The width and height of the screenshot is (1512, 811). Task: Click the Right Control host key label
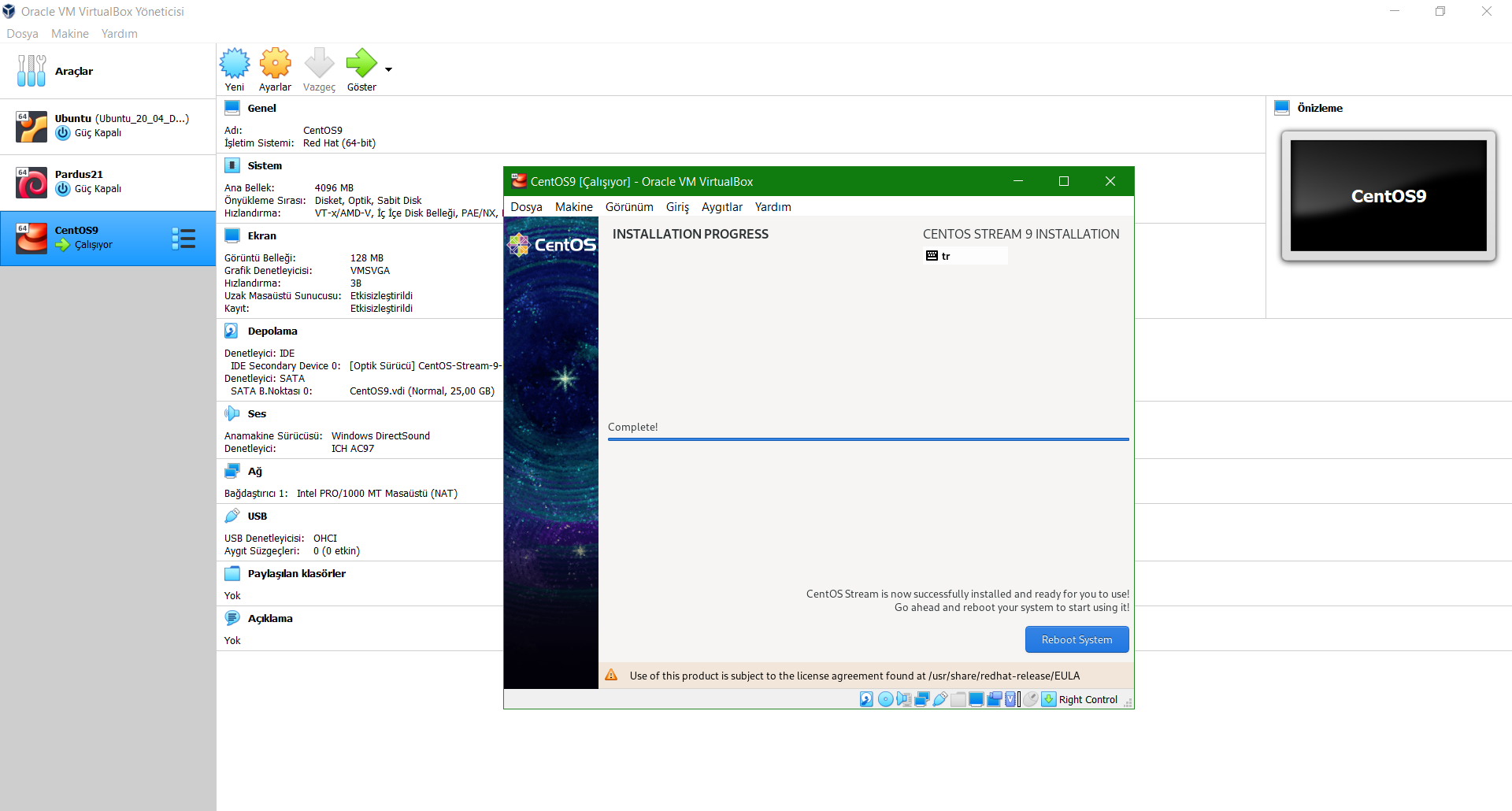(1088, 699)
